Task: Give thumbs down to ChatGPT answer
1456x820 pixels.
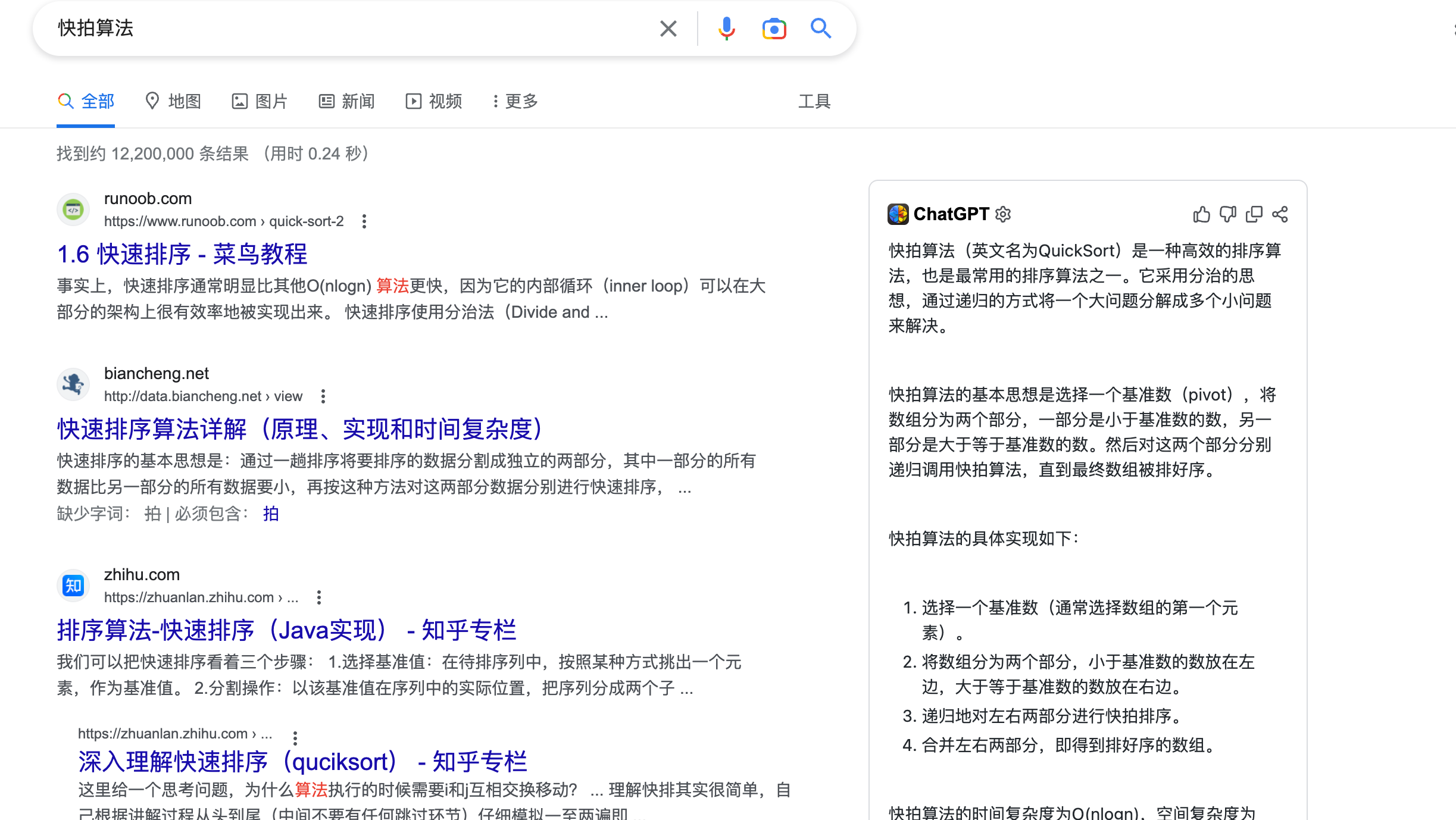Action: (1227, 214)
